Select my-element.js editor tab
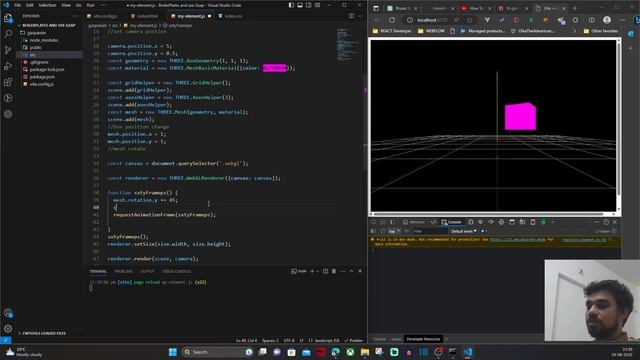Viewport: 640px width, 360px height. 191,16
